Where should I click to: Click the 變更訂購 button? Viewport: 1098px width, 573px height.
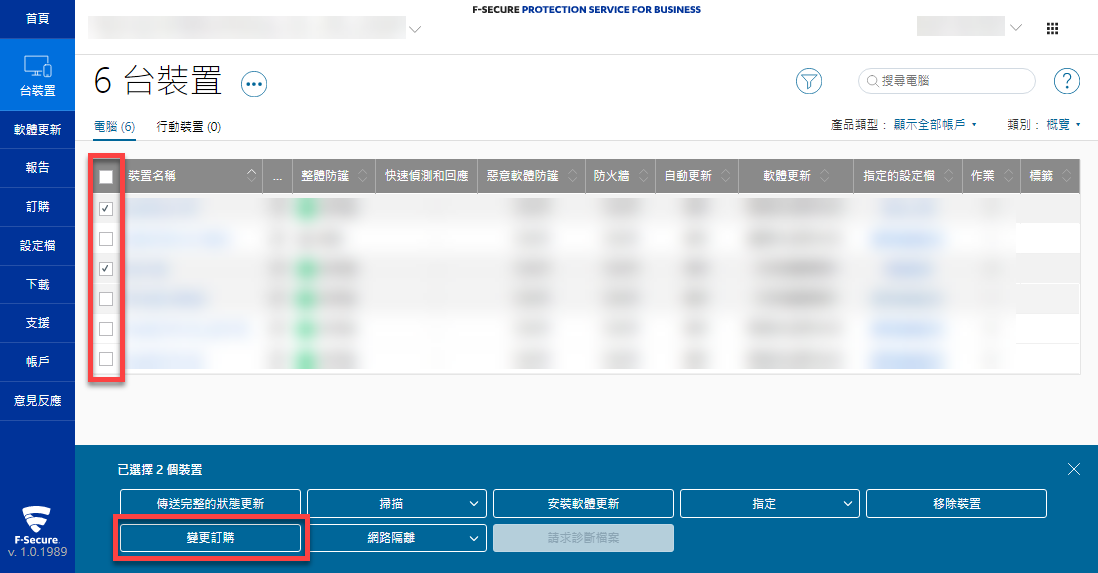[x=210, y=537]
